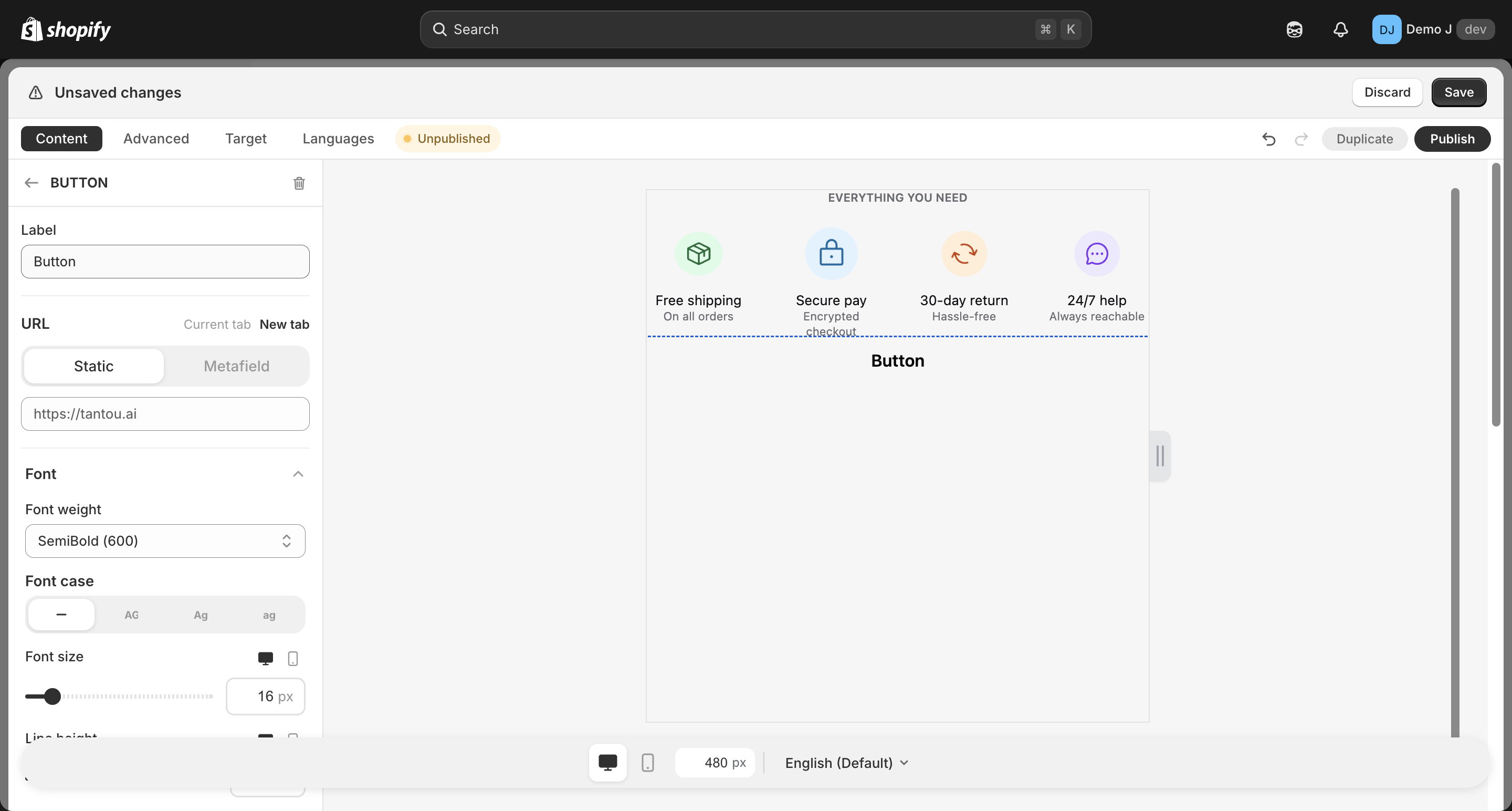Redo the last change
This screenshot has width=1512, height=811.
tap(1301, 139)
